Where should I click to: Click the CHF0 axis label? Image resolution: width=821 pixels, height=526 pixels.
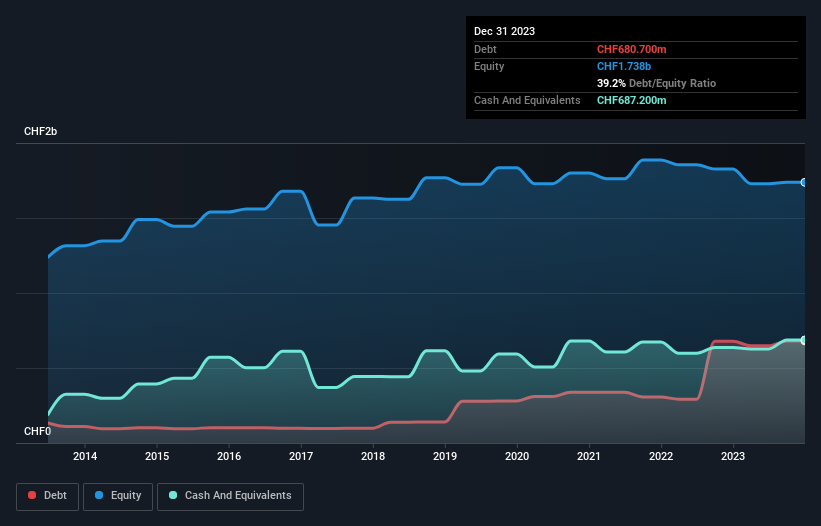tap(38, 431)
